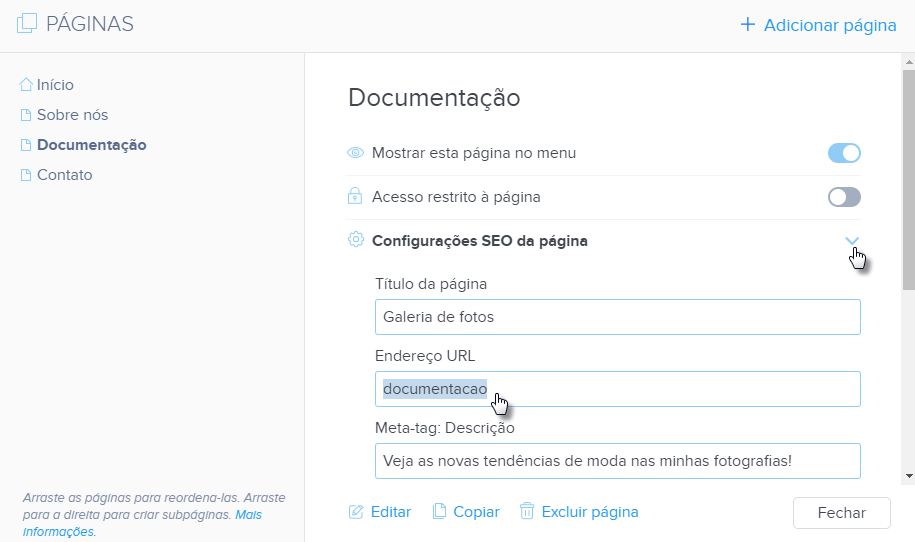Click the Páginas stacked pages icon
The width and height of the screenshot is (915, 542).
pos(27,24)
